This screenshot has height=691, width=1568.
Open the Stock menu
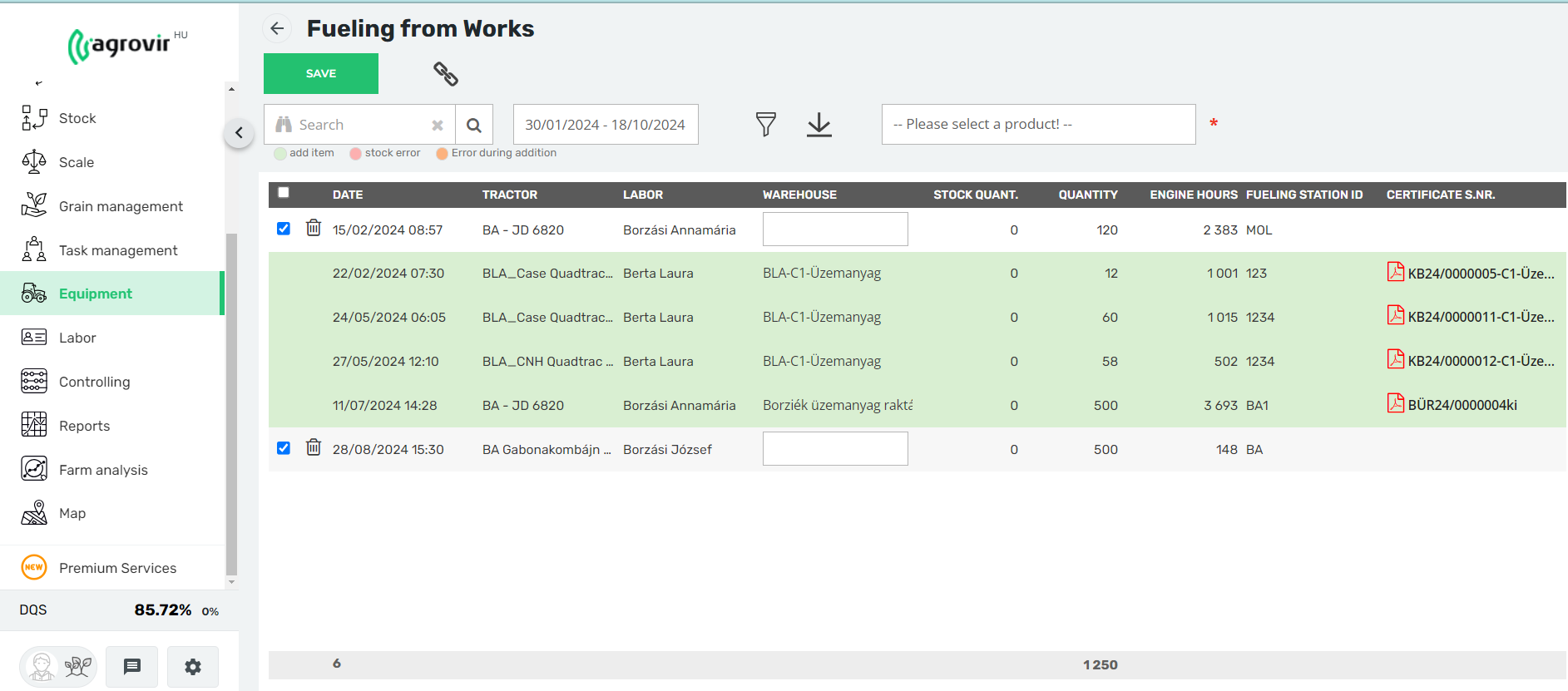click(112, 118)
